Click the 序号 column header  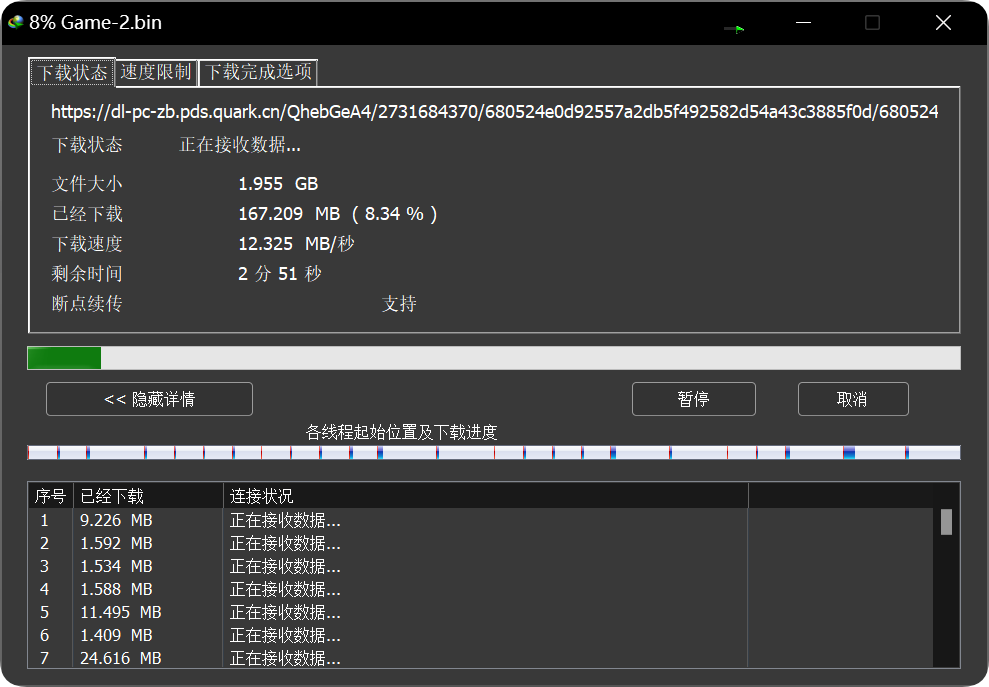click(x=51, y=496)
